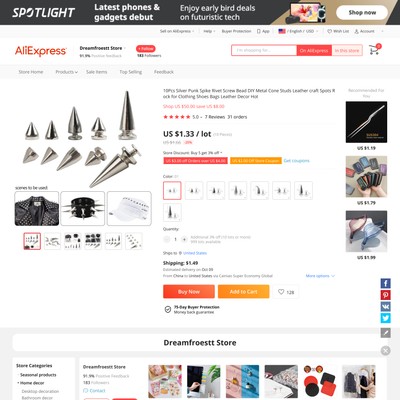This screenshot has width=400, height=400.
Task: Click the heart wishlist icon with 128
Action: [x=286, y=292]
